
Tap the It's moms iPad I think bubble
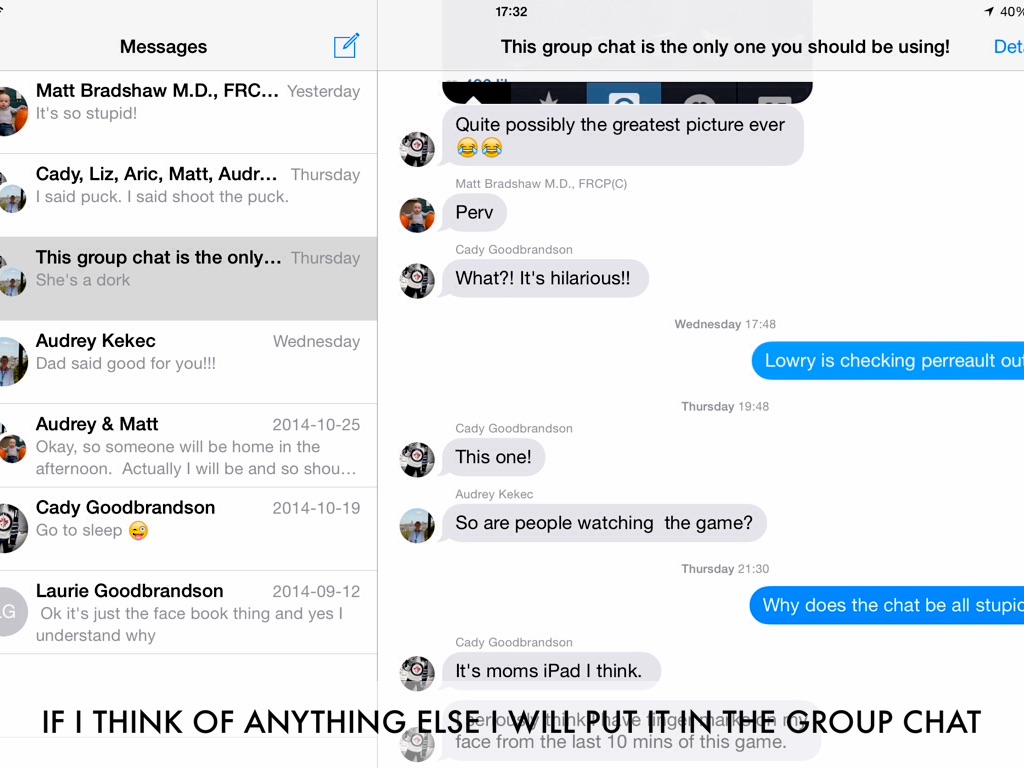551,671
